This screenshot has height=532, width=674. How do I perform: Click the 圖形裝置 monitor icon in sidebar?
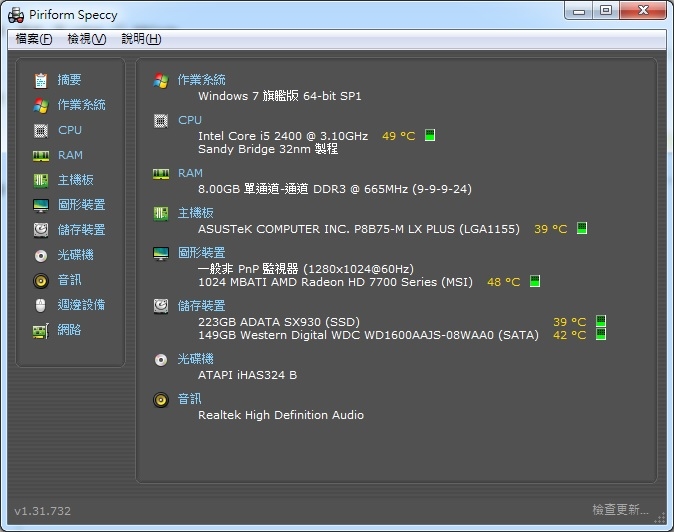pyautogui.click(x=41, y=205)
